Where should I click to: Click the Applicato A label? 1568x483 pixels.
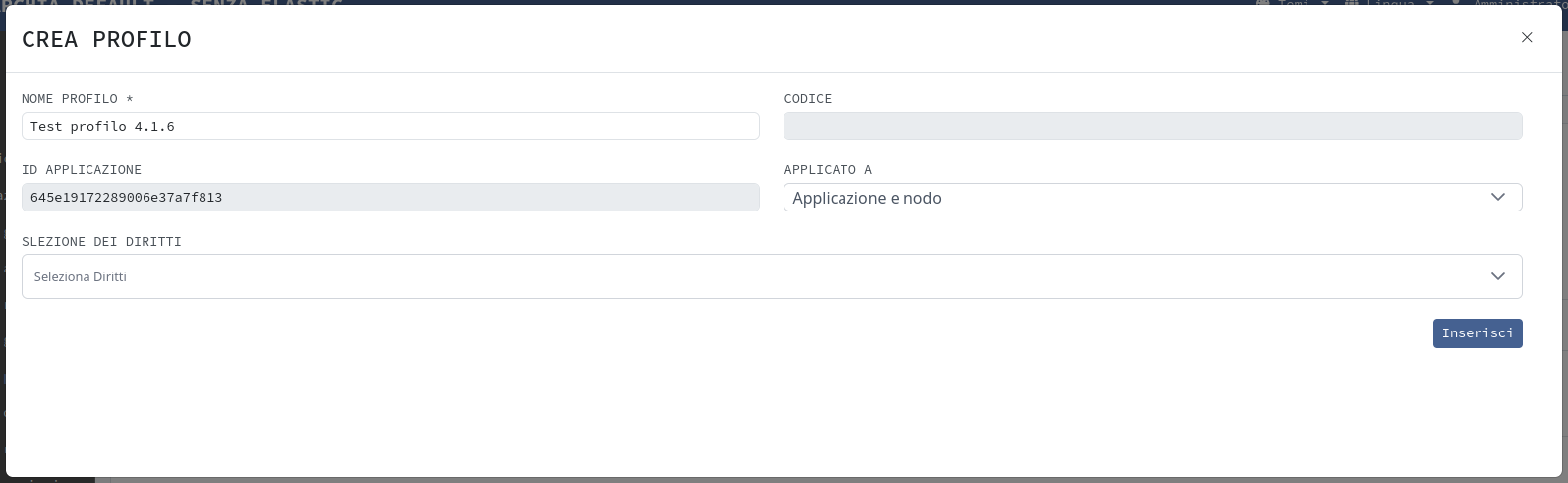pos(828,170)
